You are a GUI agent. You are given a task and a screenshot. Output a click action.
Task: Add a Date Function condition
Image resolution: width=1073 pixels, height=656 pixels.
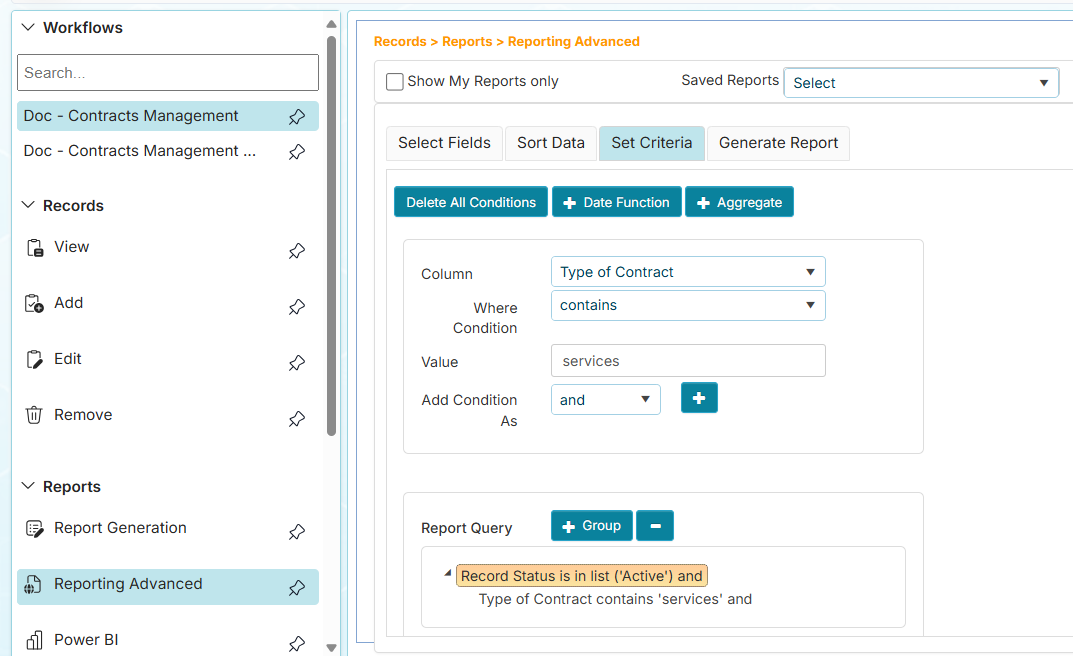[x=616, y=201]
